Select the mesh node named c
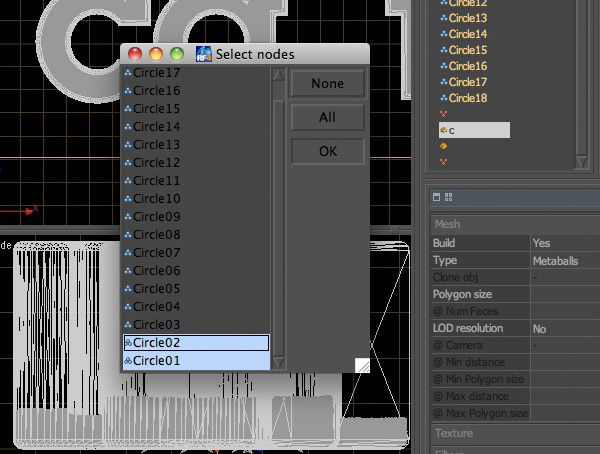The image size is (600, 454). pyautogui.click(x=474, y=130)
